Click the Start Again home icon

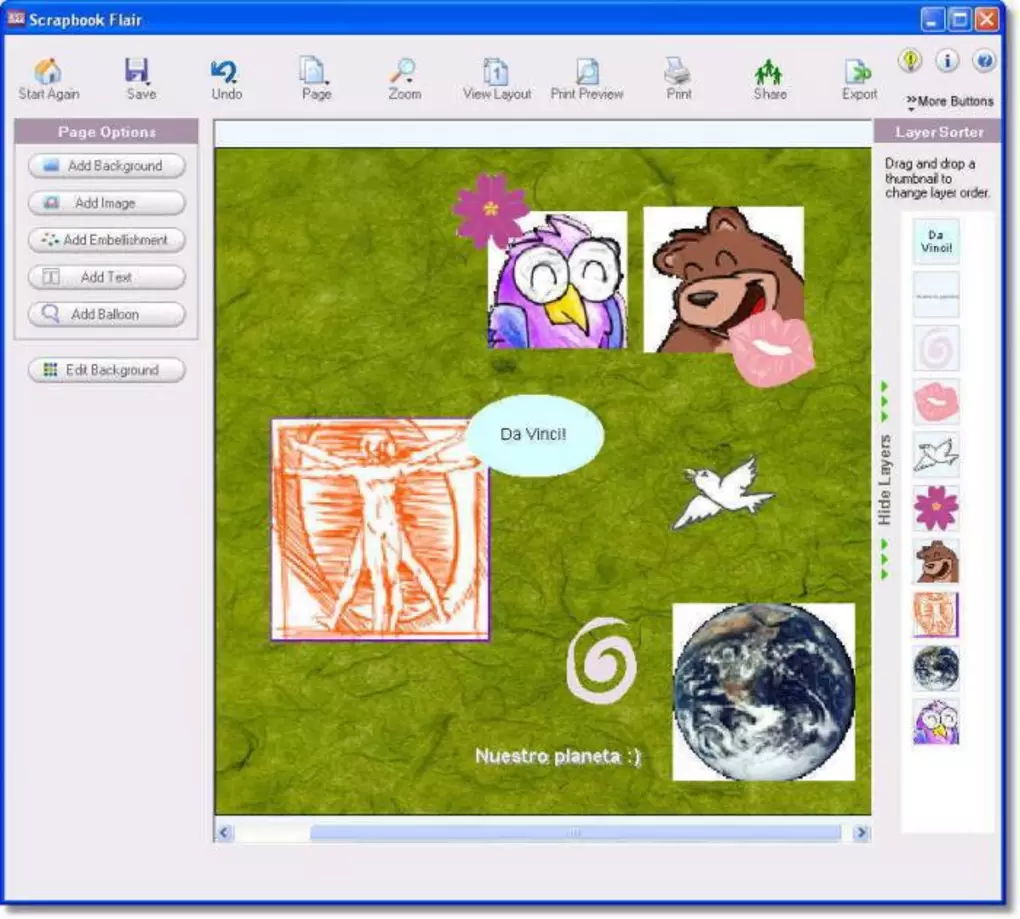click(48, 71)
